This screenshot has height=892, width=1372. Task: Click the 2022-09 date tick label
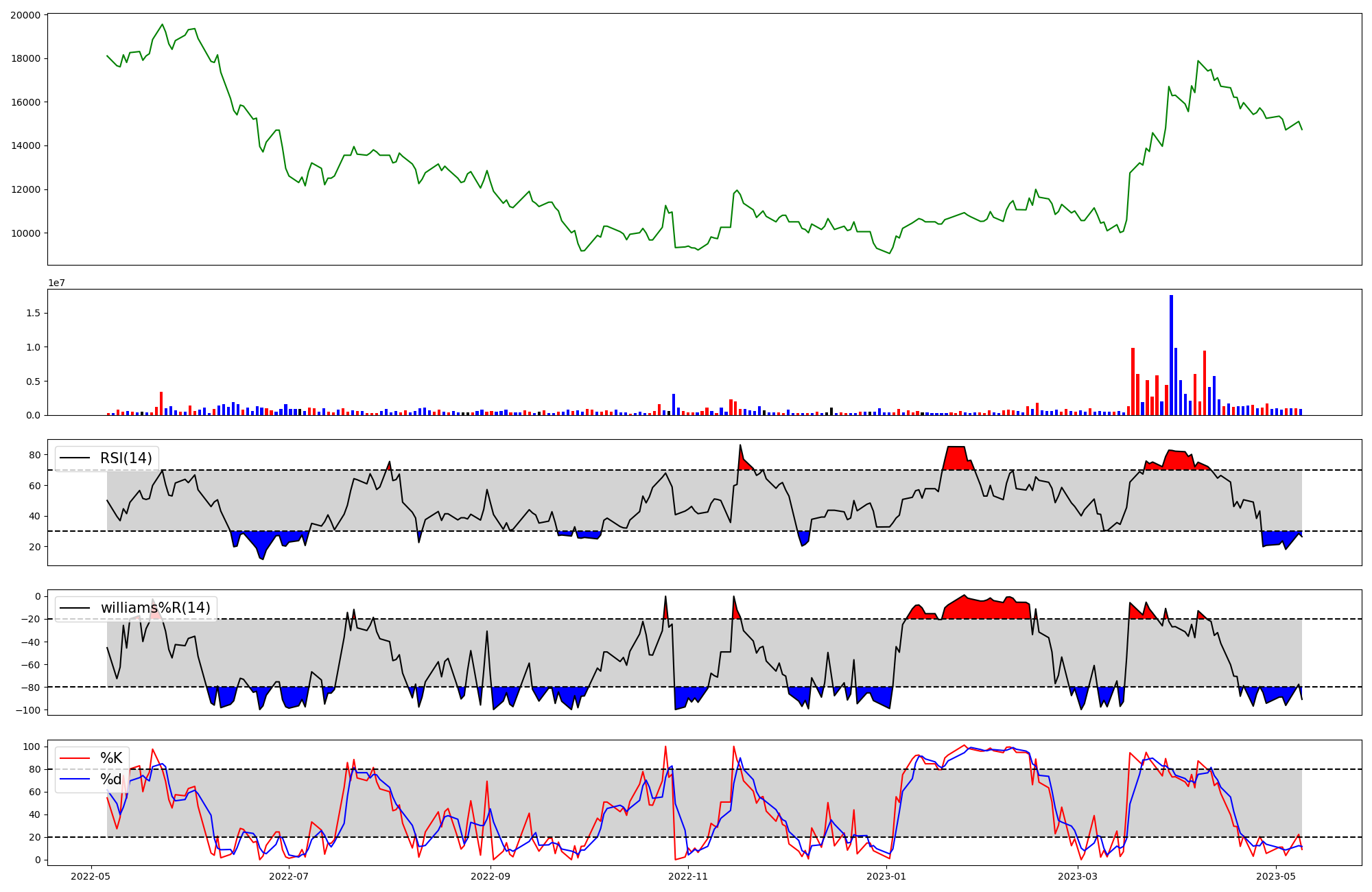tap(490, 876)
